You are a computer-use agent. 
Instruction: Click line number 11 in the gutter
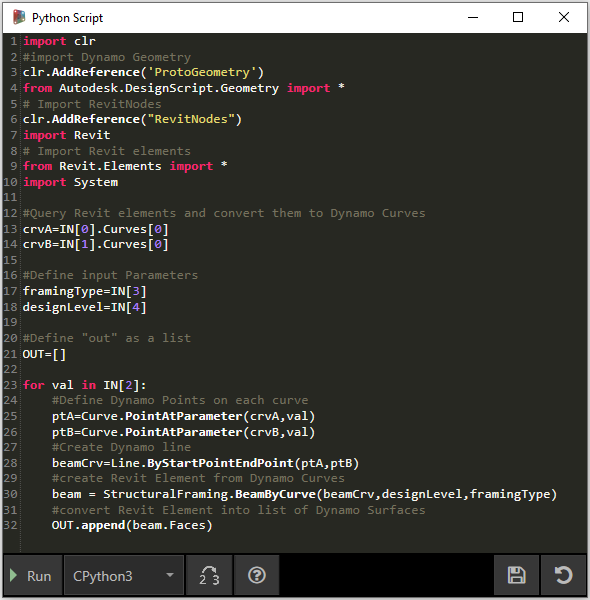click(x=10, y=197)
